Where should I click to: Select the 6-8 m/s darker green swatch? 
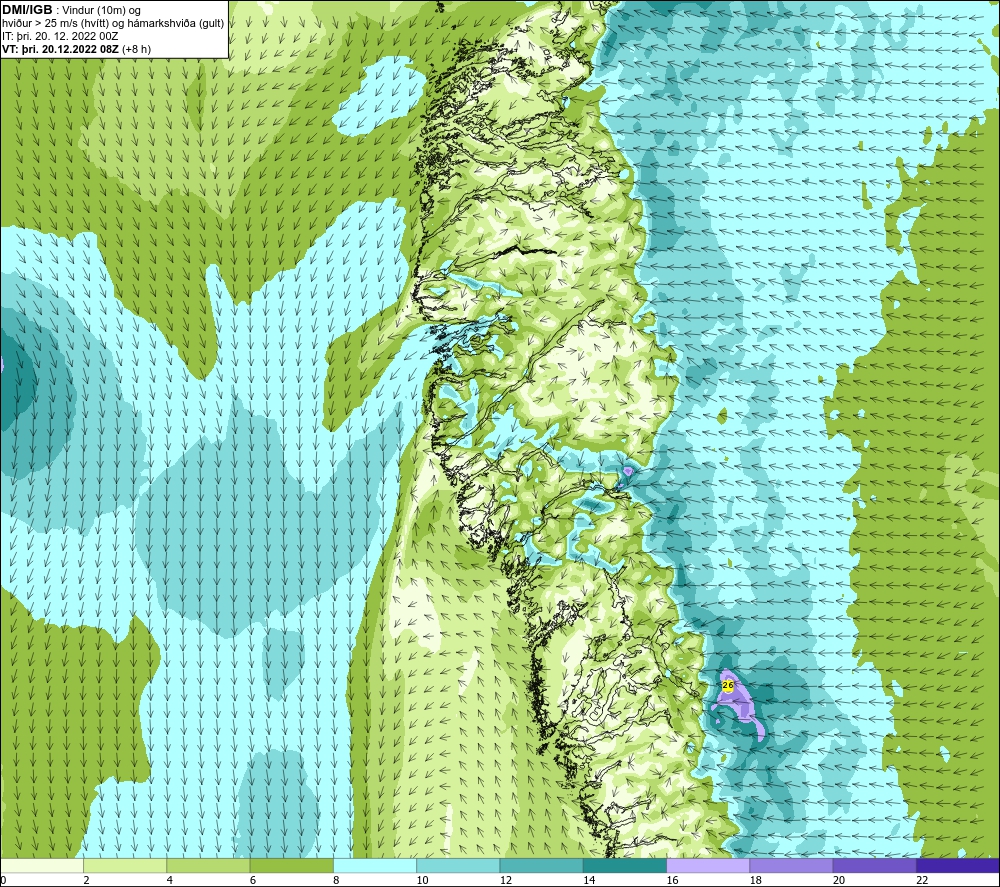[291, 865]
